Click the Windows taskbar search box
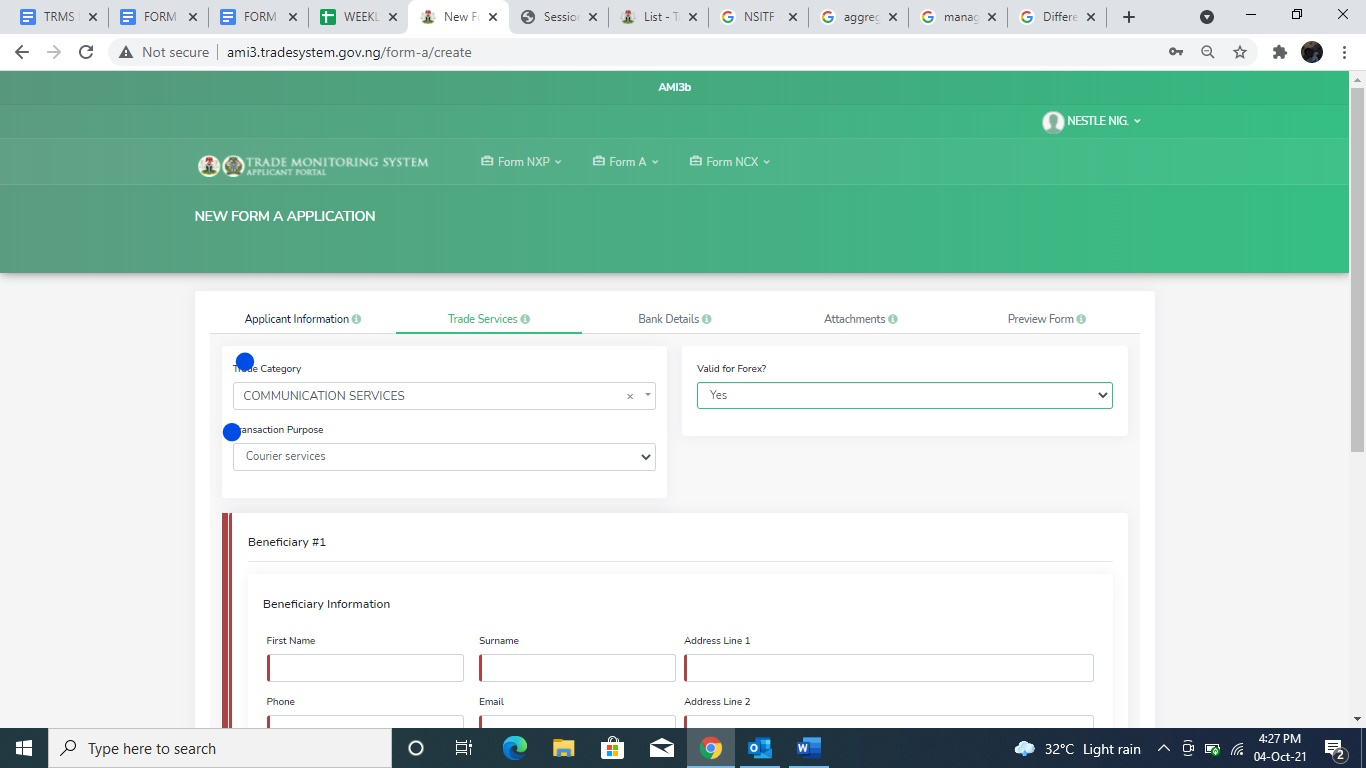The height and width of the screenshot is (768, 1366). click(220, 748)
